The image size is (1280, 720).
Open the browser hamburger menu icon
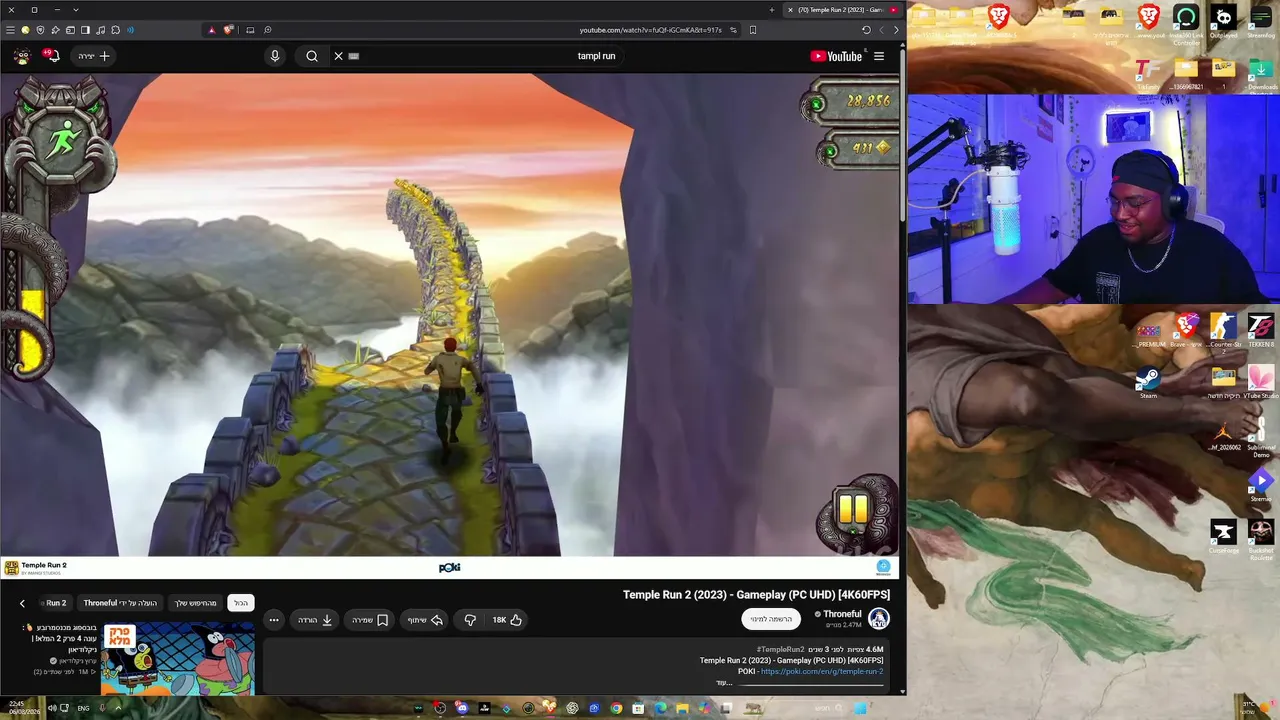click(x=10, y=30)
